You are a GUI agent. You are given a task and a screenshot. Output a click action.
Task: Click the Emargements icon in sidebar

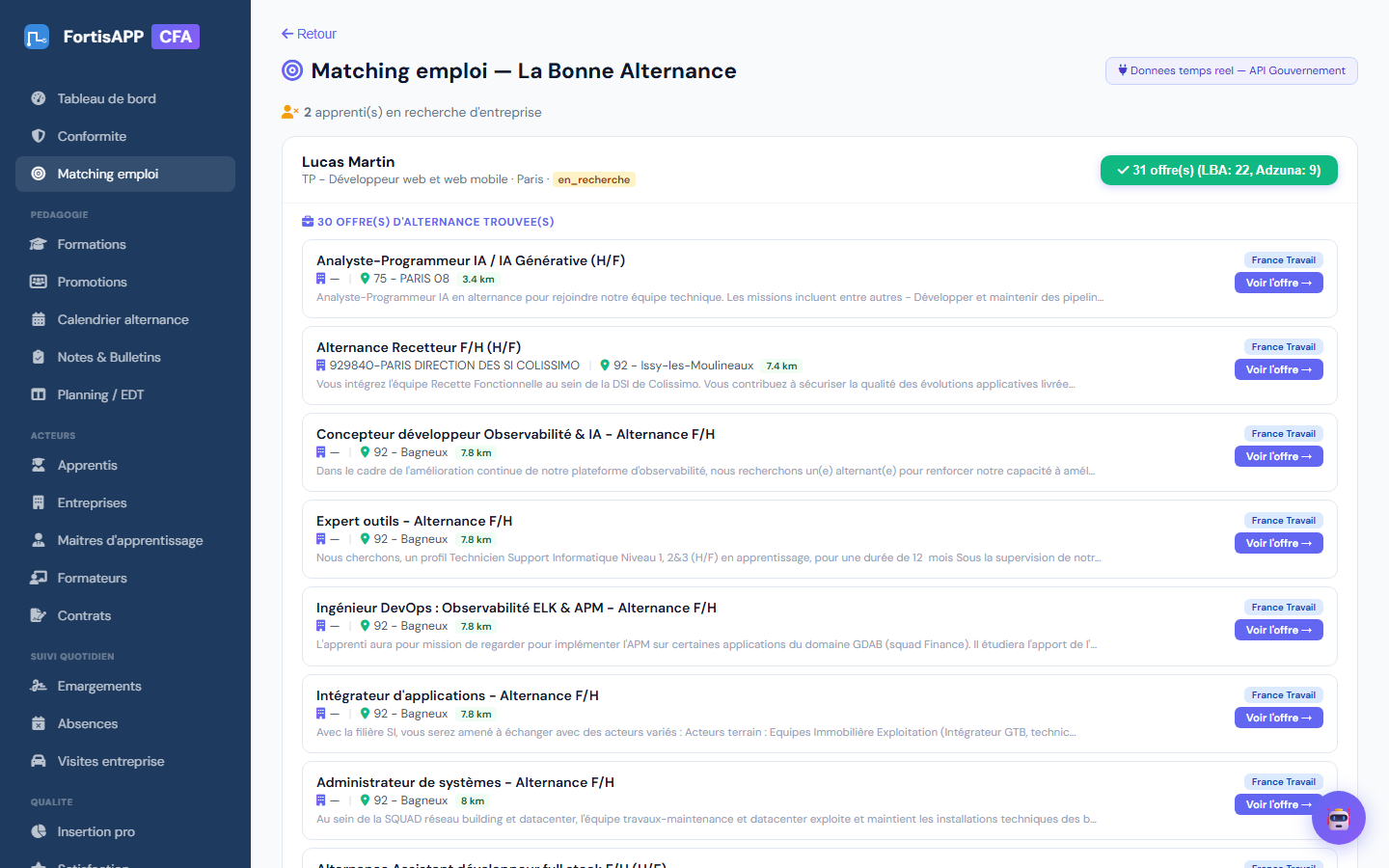(x=39, y=686)
